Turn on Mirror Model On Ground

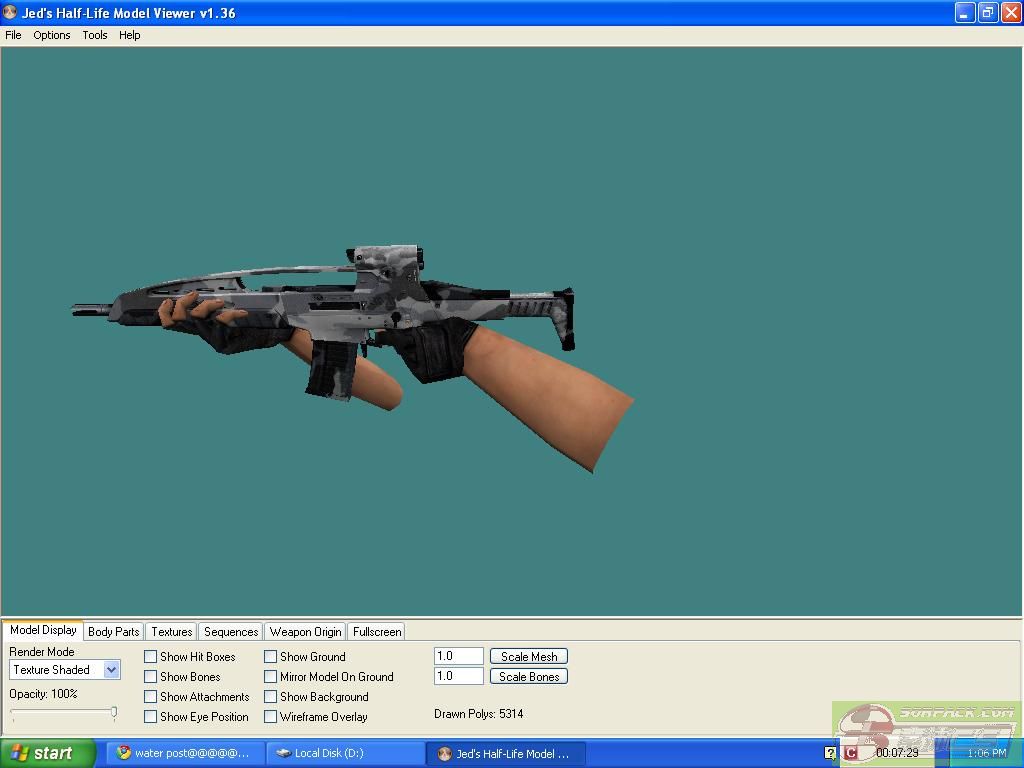(x=271, y=677)
